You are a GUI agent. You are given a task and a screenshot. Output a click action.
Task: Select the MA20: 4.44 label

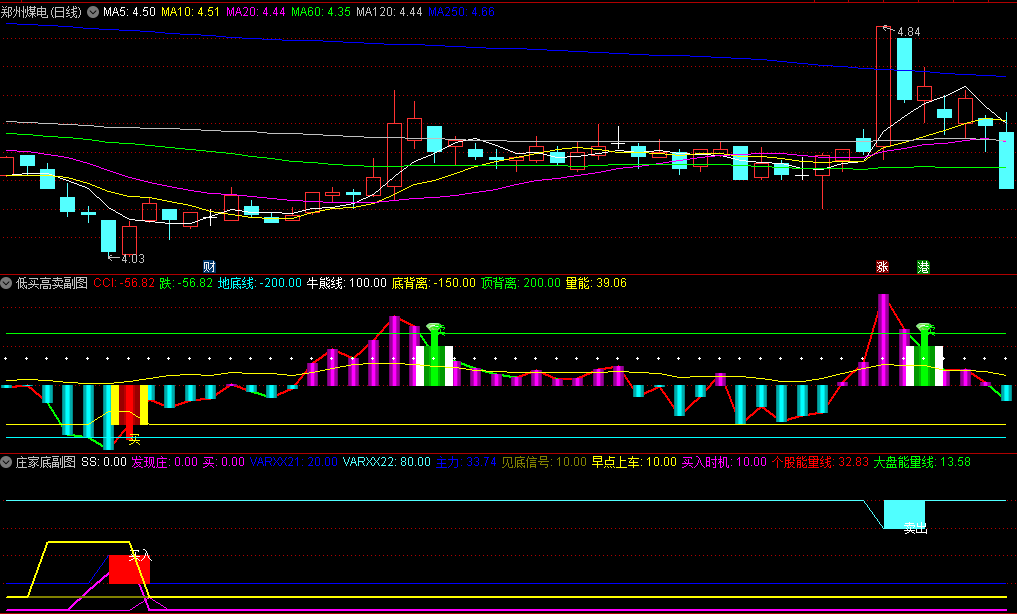click(256, 12)
